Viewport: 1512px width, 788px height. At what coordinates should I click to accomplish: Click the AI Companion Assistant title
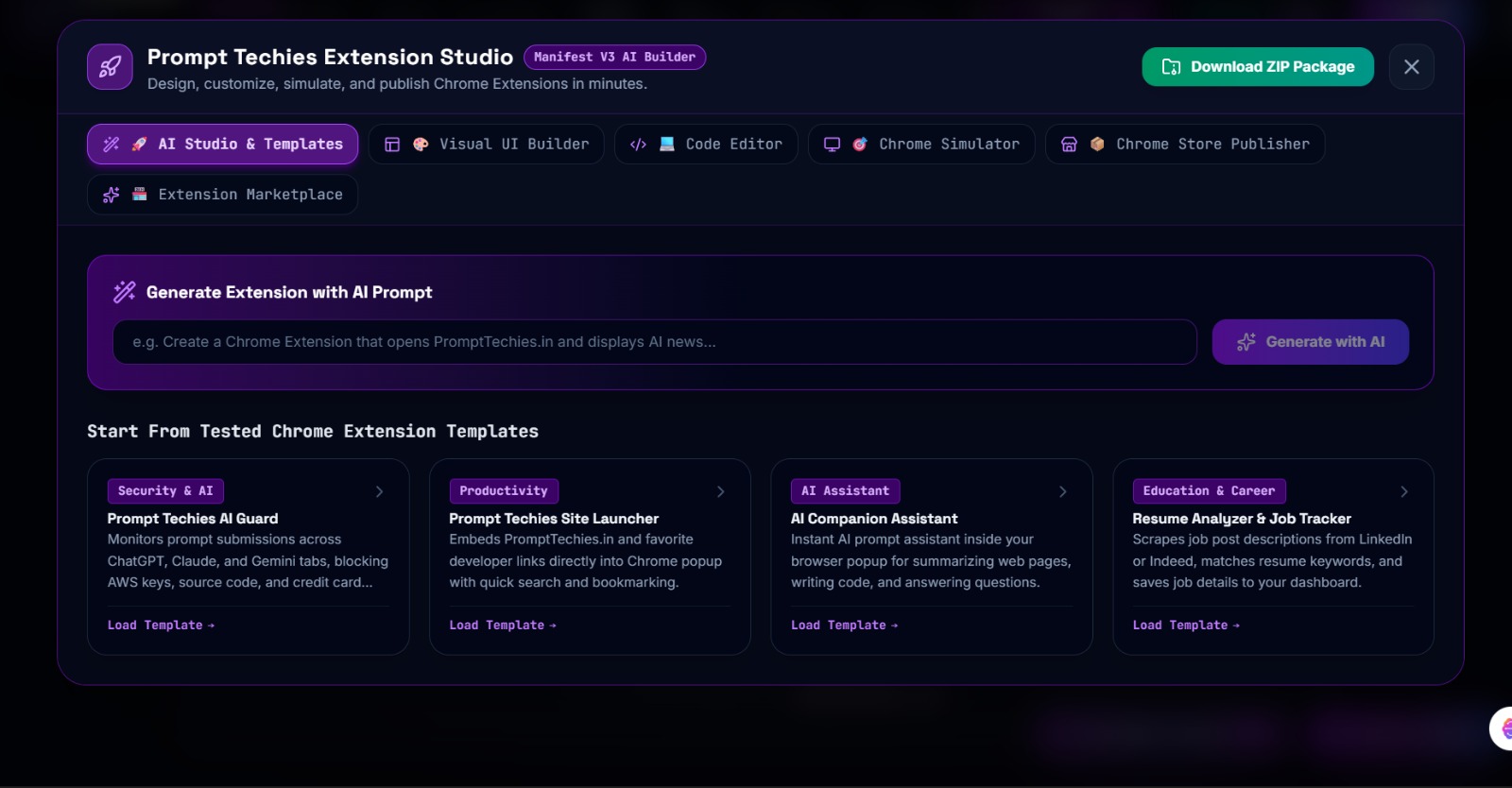[874, 519]
